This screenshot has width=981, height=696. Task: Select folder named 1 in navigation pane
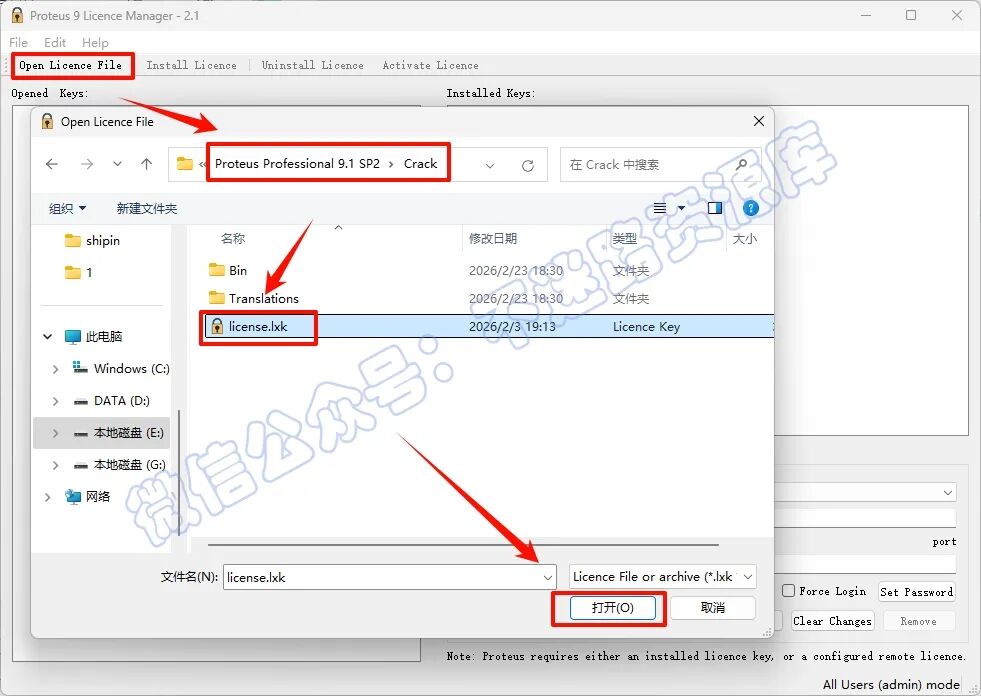(x=89, y=272)
